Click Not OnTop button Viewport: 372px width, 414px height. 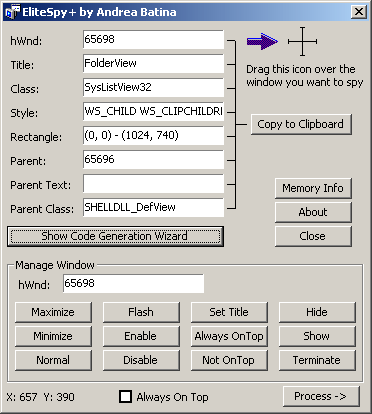229,360
